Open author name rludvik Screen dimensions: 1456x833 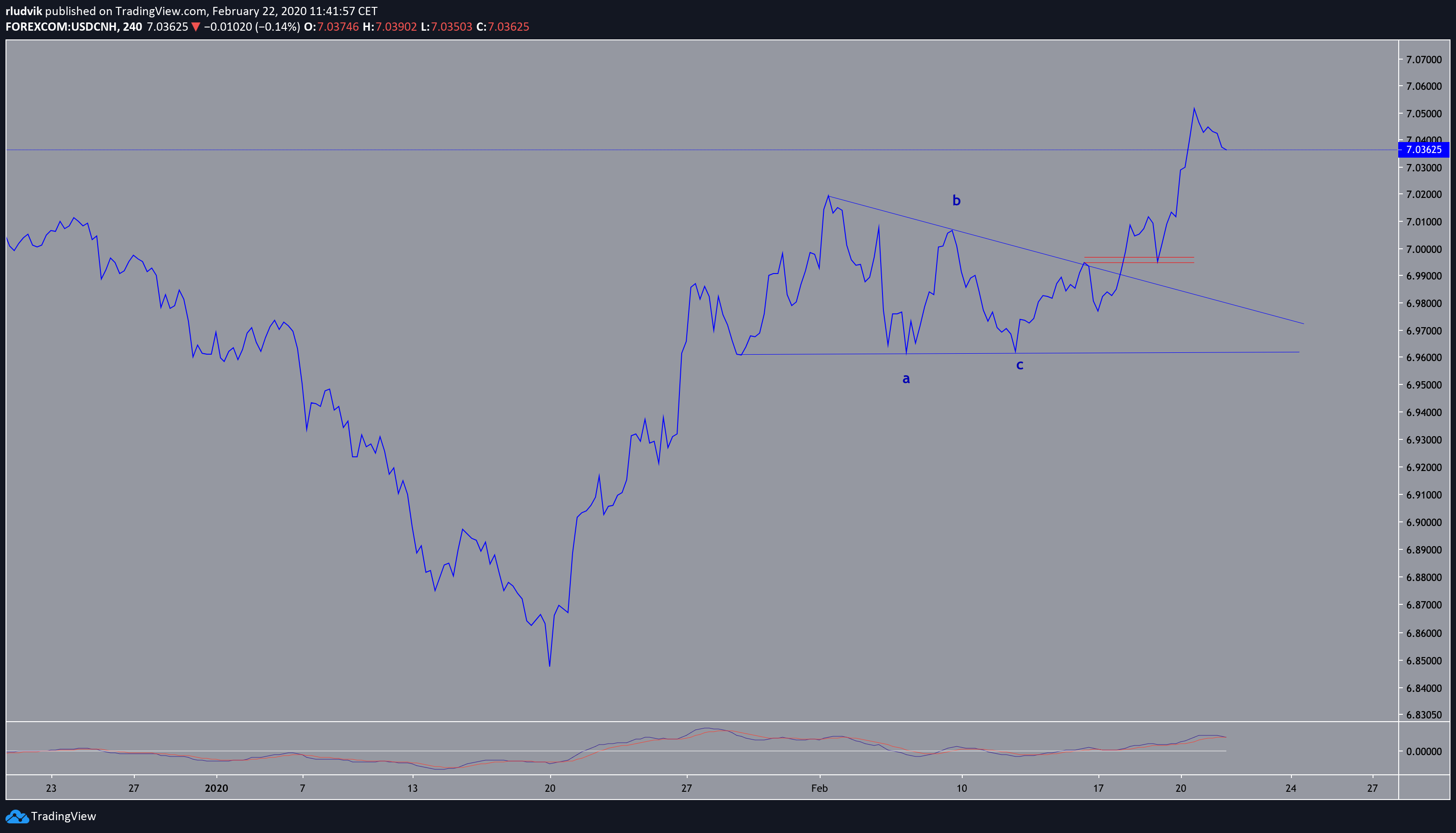23,11
